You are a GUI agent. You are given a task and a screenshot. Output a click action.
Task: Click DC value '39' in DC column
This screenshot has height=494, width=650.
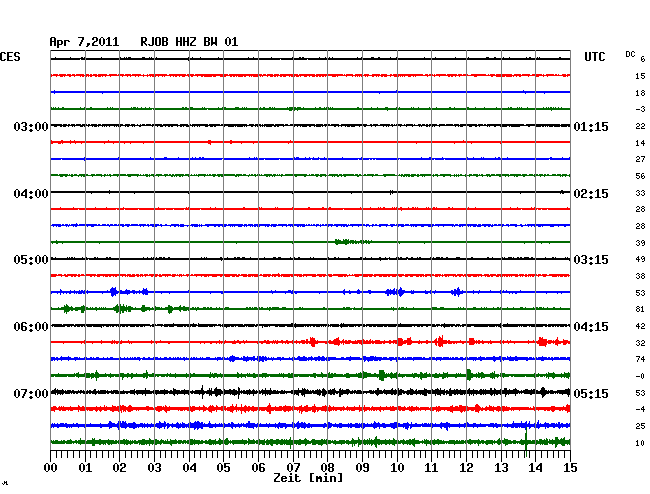(640, 243)
